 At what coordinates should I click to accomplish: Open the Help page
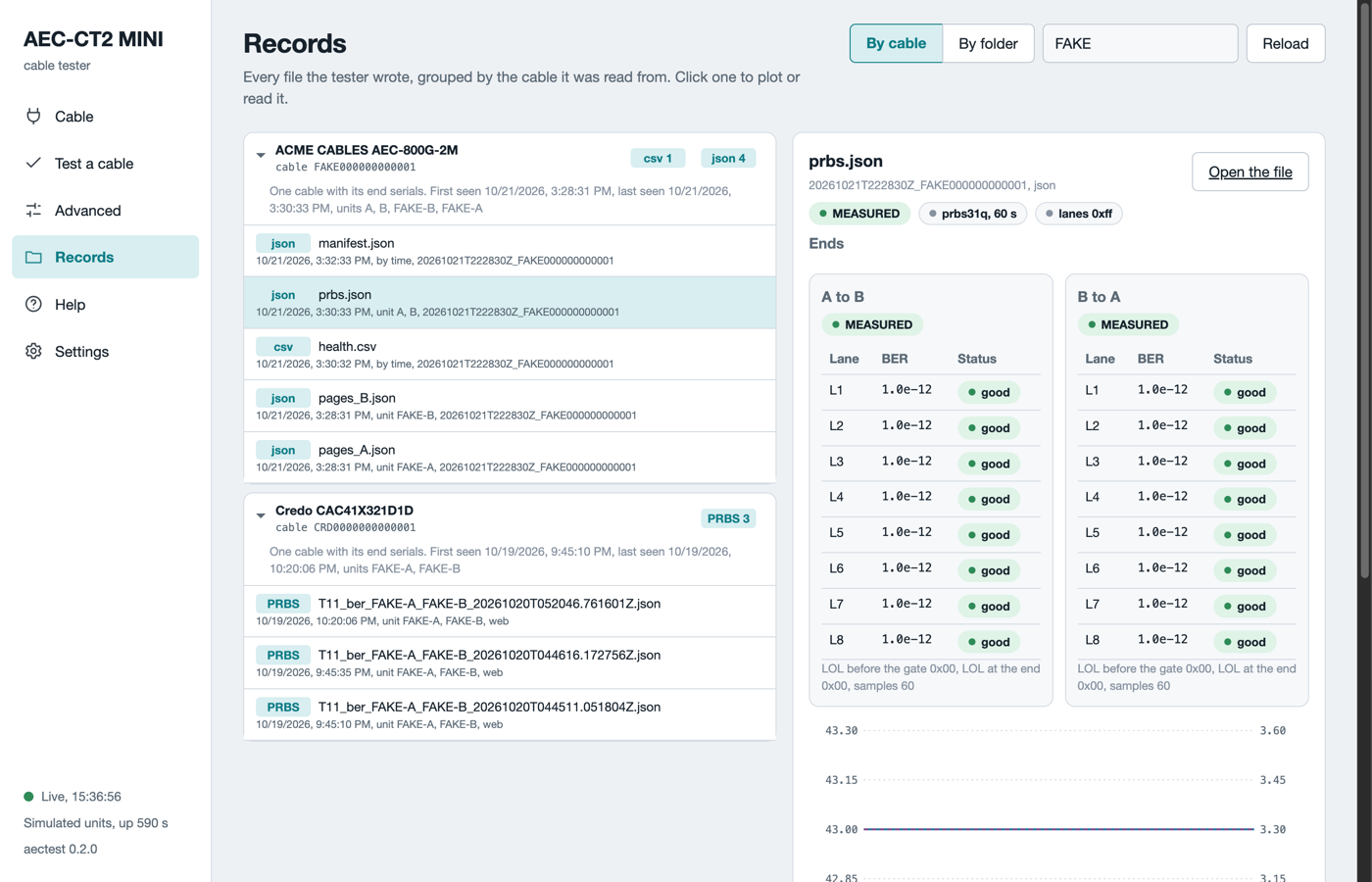click(x=105, y=305)
